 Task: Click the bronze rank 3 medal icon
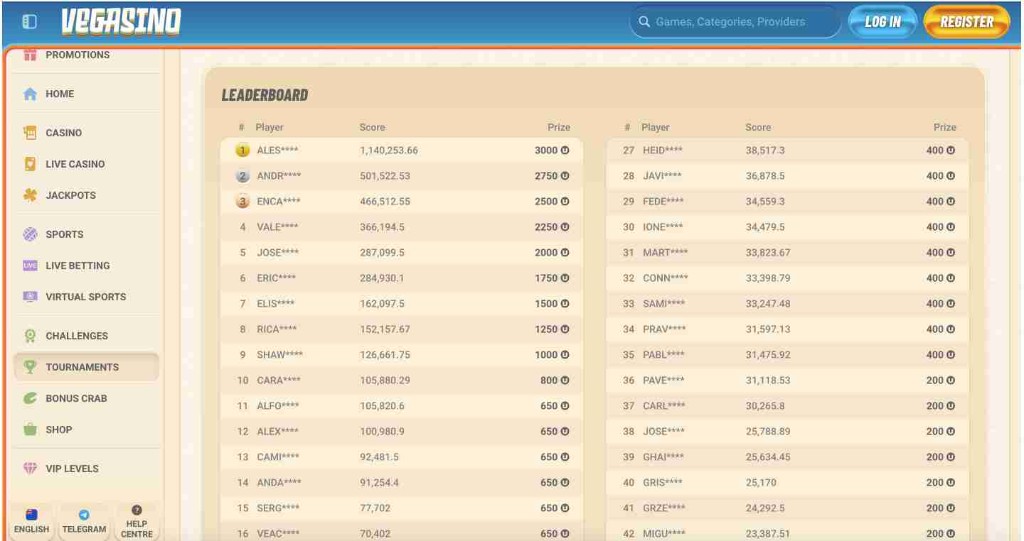click(242, 201)
